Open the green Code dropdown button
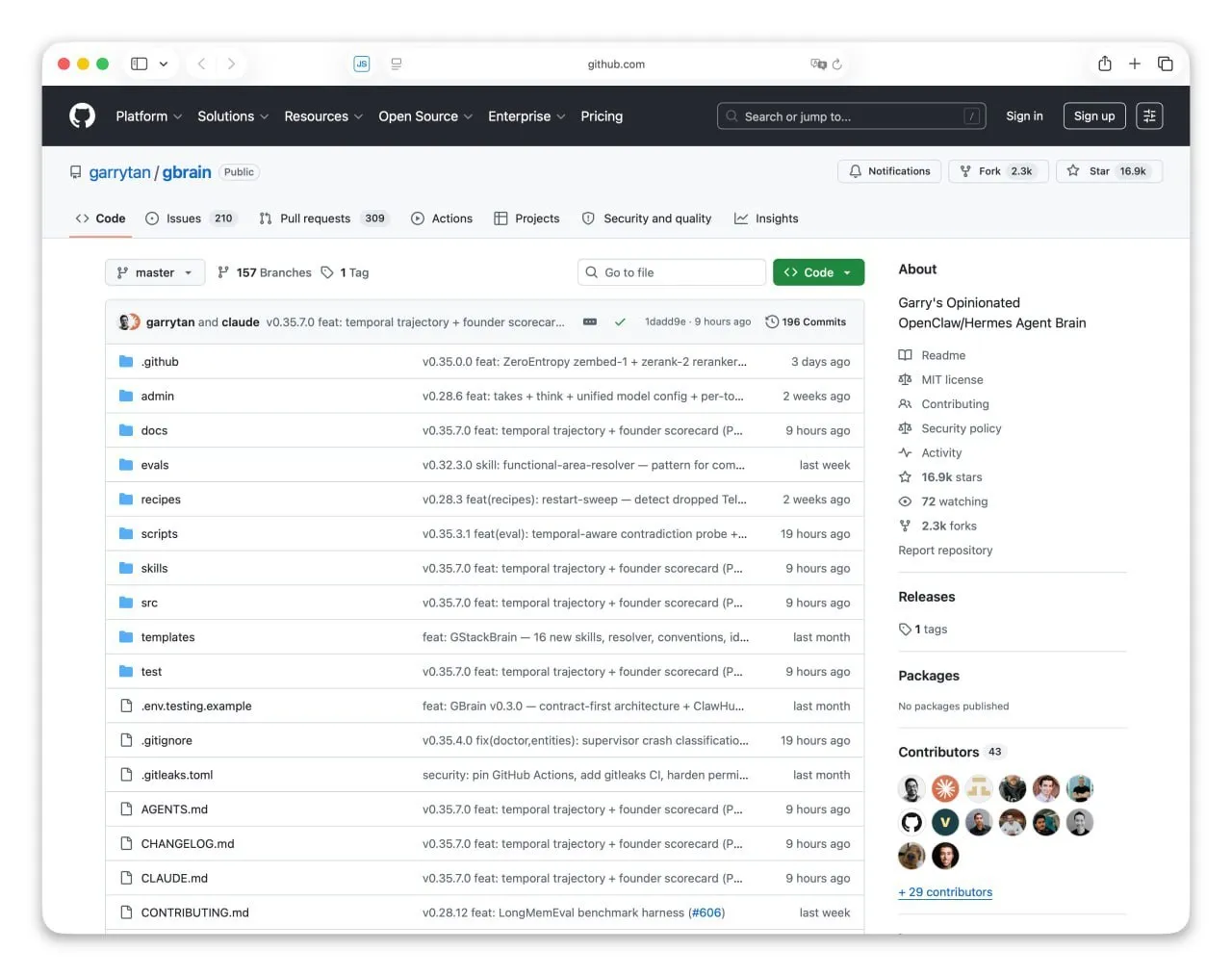 (818, 272)
